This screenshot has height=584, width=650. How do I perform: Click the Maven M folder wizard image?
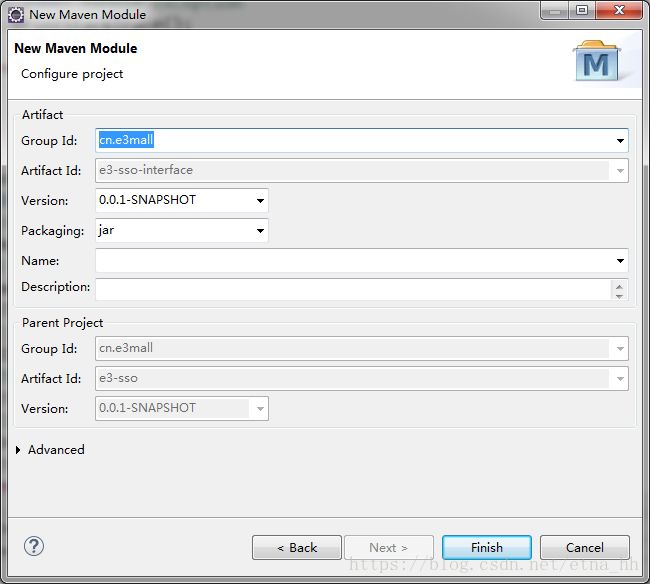(x=597, y=61)
